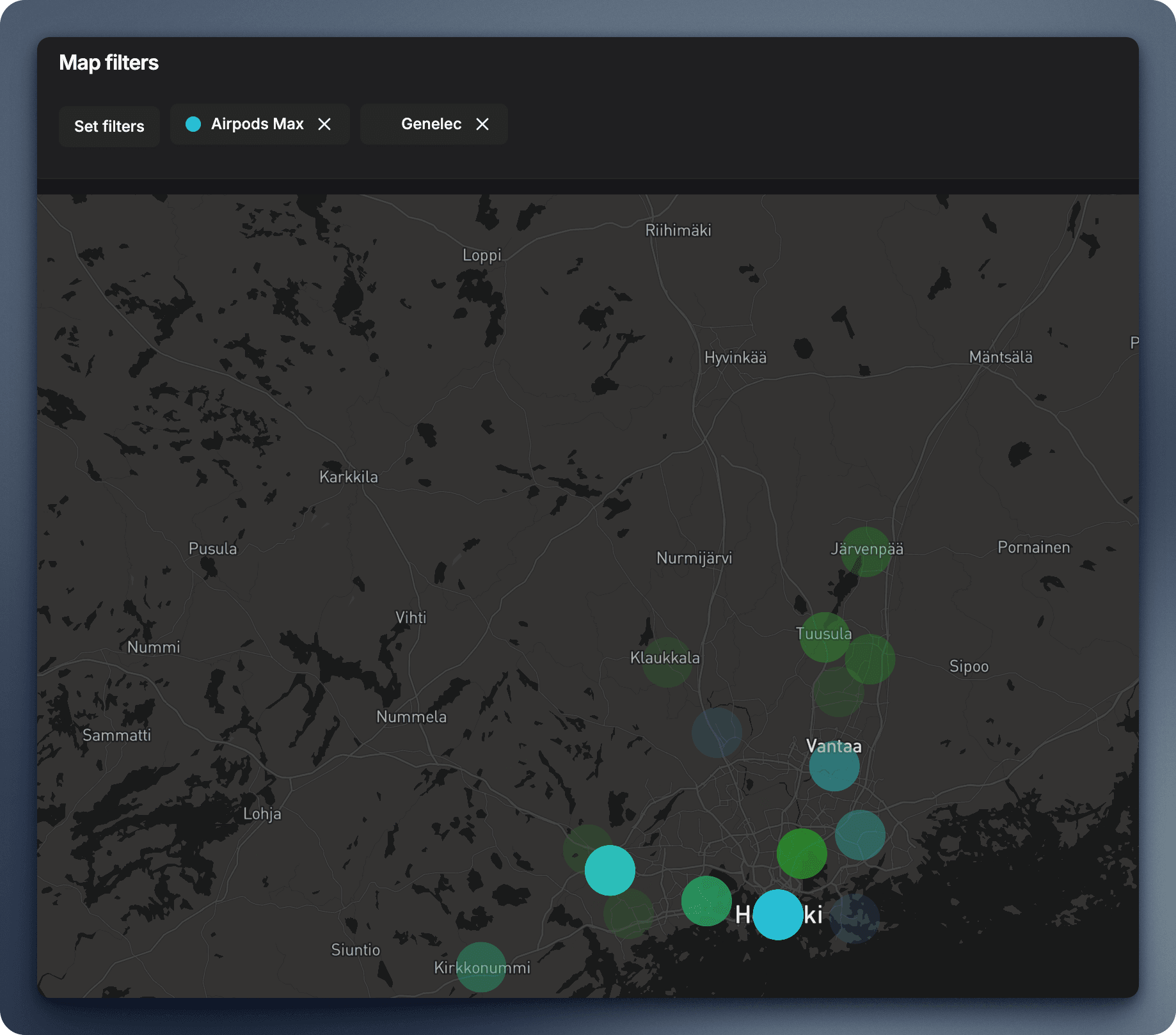Click the bright cyan marker over Helsinki
This screenshot has height=1035, width=1176.
(x=777, y=915)
